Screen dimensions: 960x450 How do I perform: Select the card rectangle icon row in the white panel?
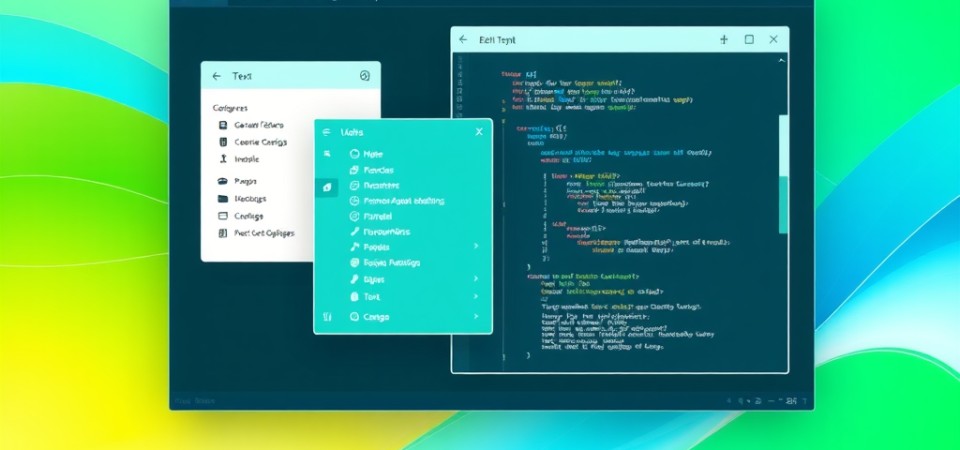coord(241,216)
